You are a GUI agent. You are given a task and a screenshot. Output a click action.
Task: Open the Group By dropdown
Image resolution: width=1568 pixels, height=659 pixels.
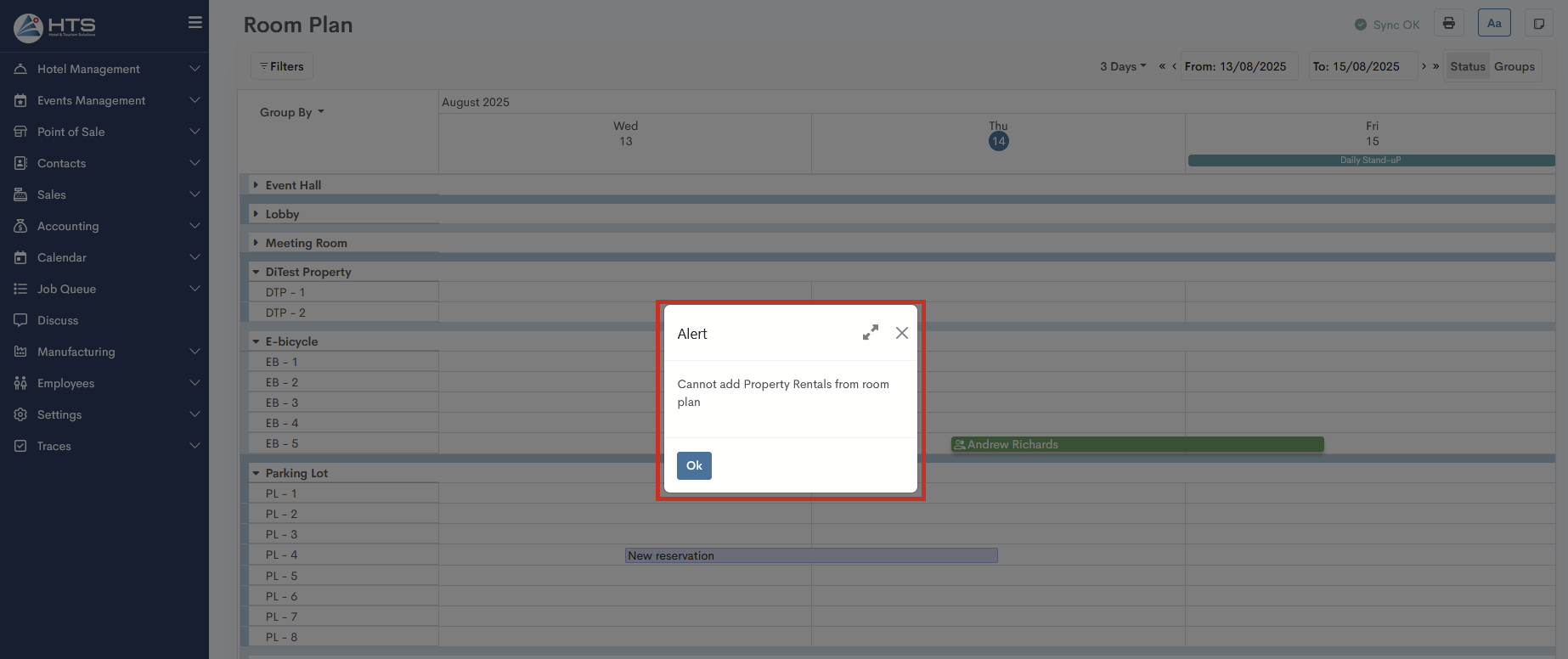point(291,112)
